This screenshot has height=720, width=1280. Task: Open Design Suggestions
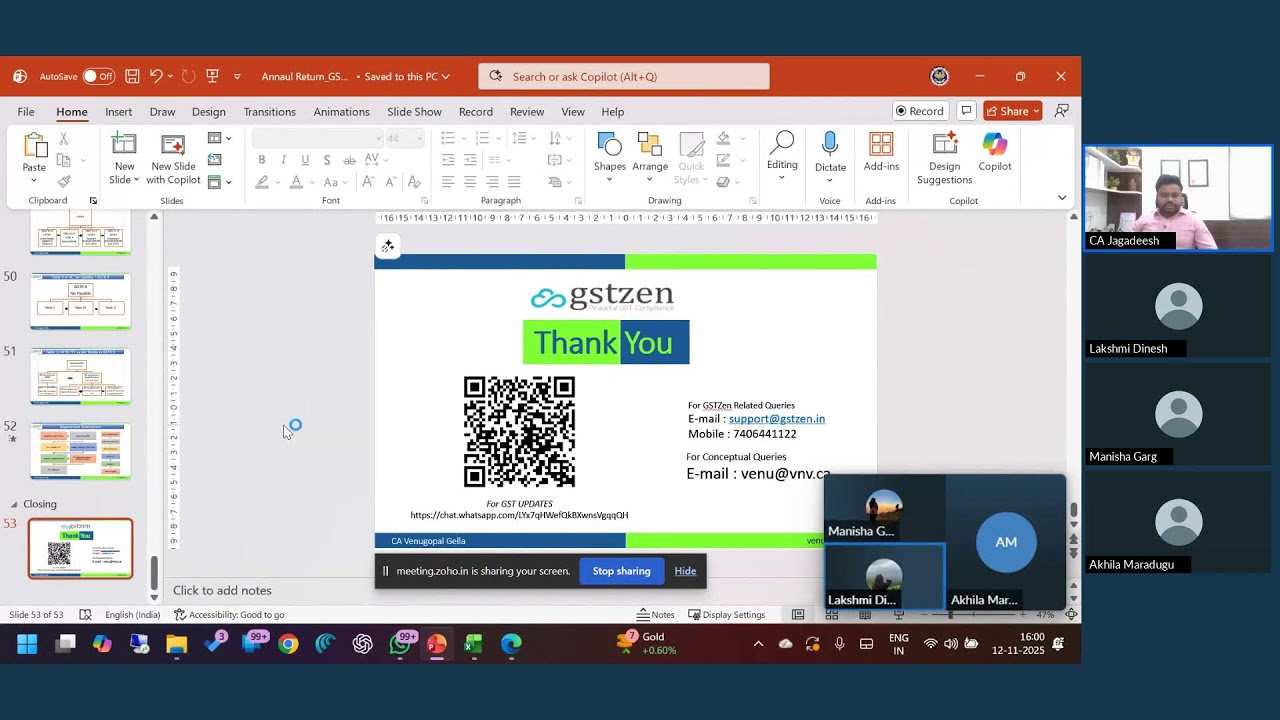coord(944,158)
